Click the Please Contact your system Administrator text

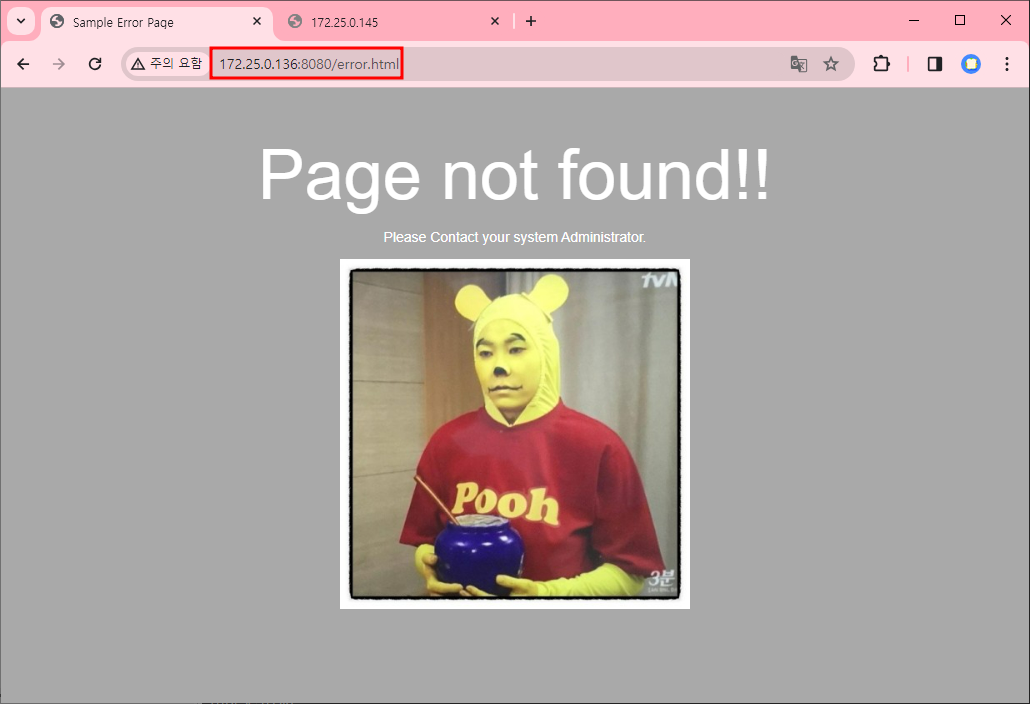point(514,237)
